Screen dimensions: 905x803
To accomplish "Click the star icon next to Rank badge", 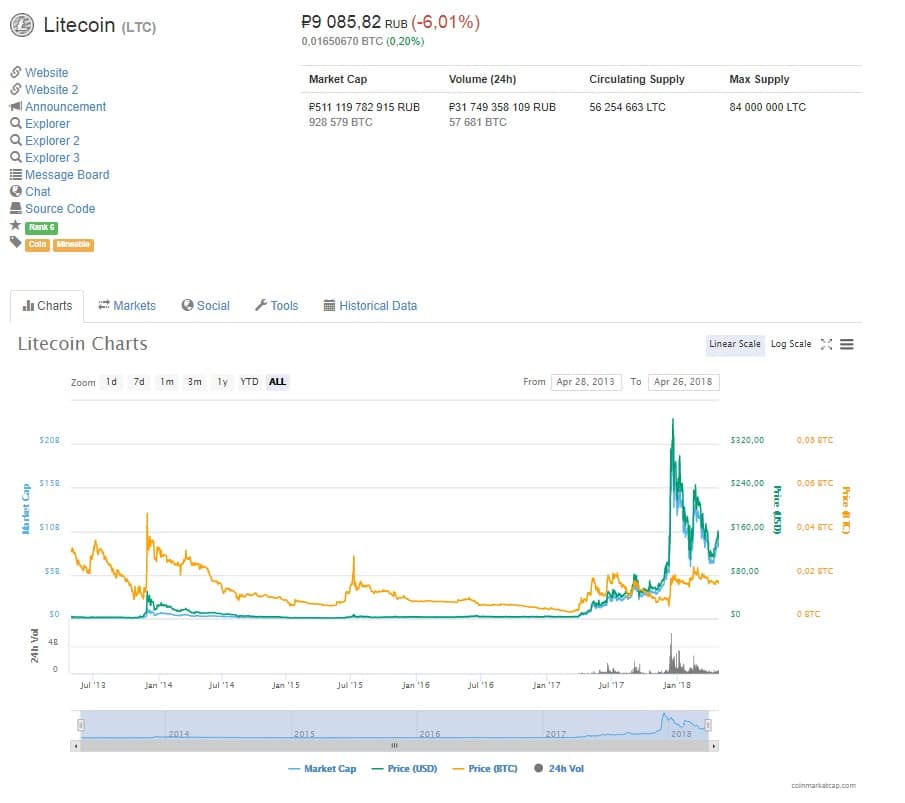I will [16, 225].
